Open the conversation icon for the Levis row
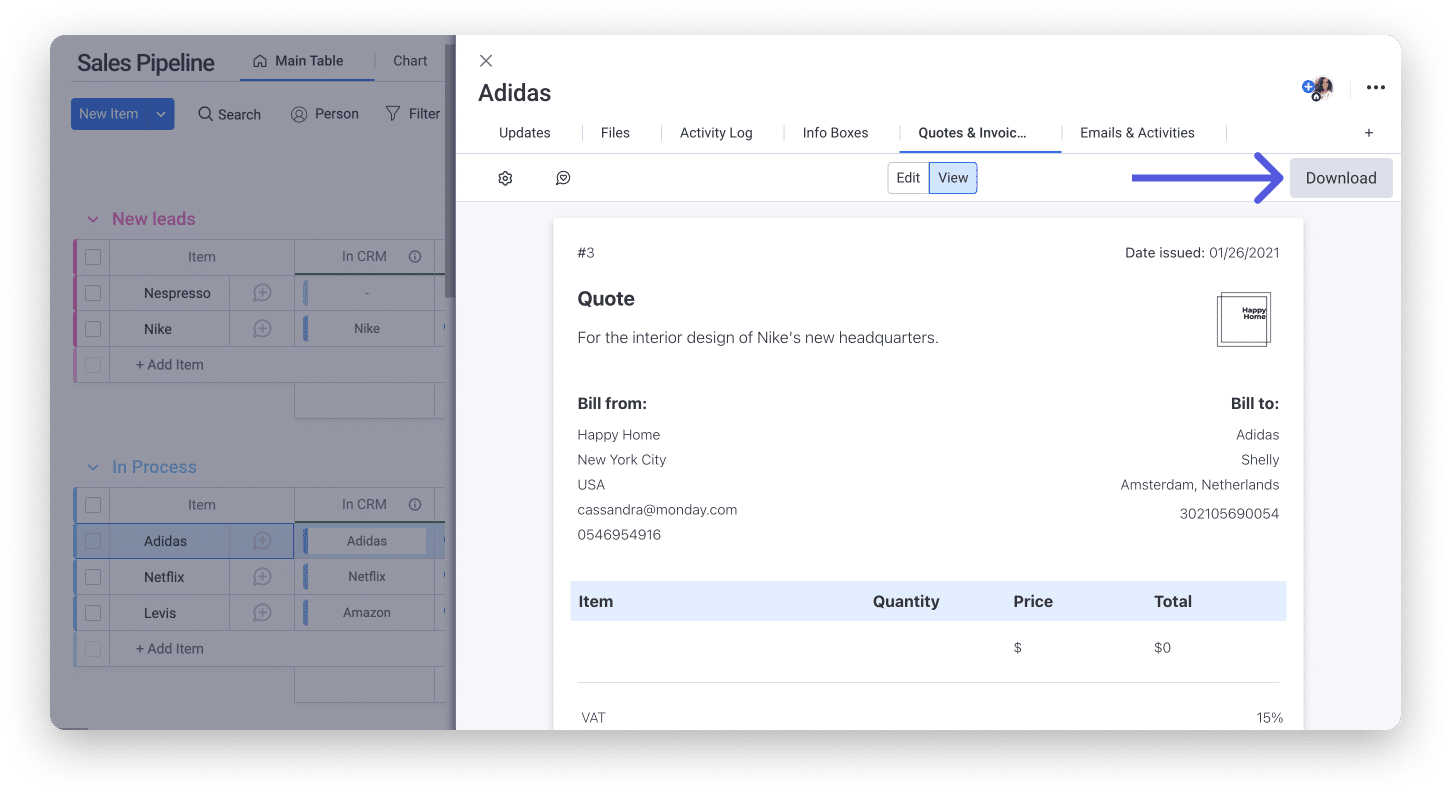Viewport: 1451px width, 795px height. coord(262,613)
